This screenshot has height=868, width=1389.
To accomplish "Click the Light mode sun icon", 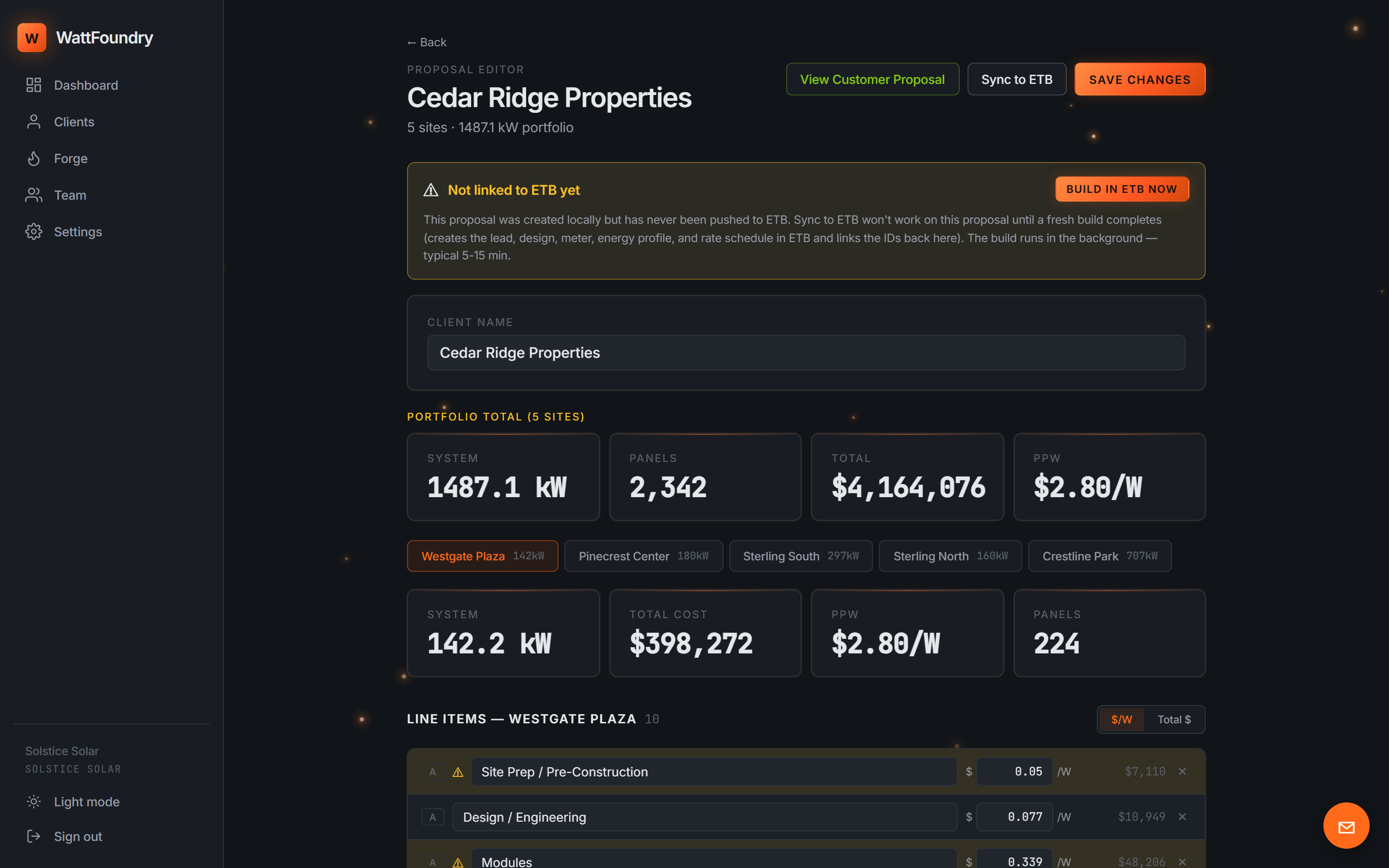I will tap(34, 801).
